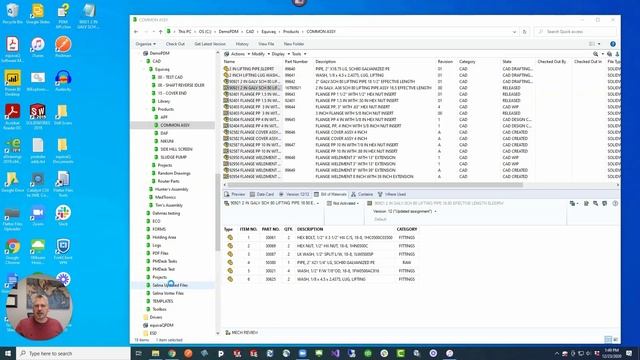Open the Tools menu dropdown
The height and width of the screenshot is (360, 640).
coord(299,54)
